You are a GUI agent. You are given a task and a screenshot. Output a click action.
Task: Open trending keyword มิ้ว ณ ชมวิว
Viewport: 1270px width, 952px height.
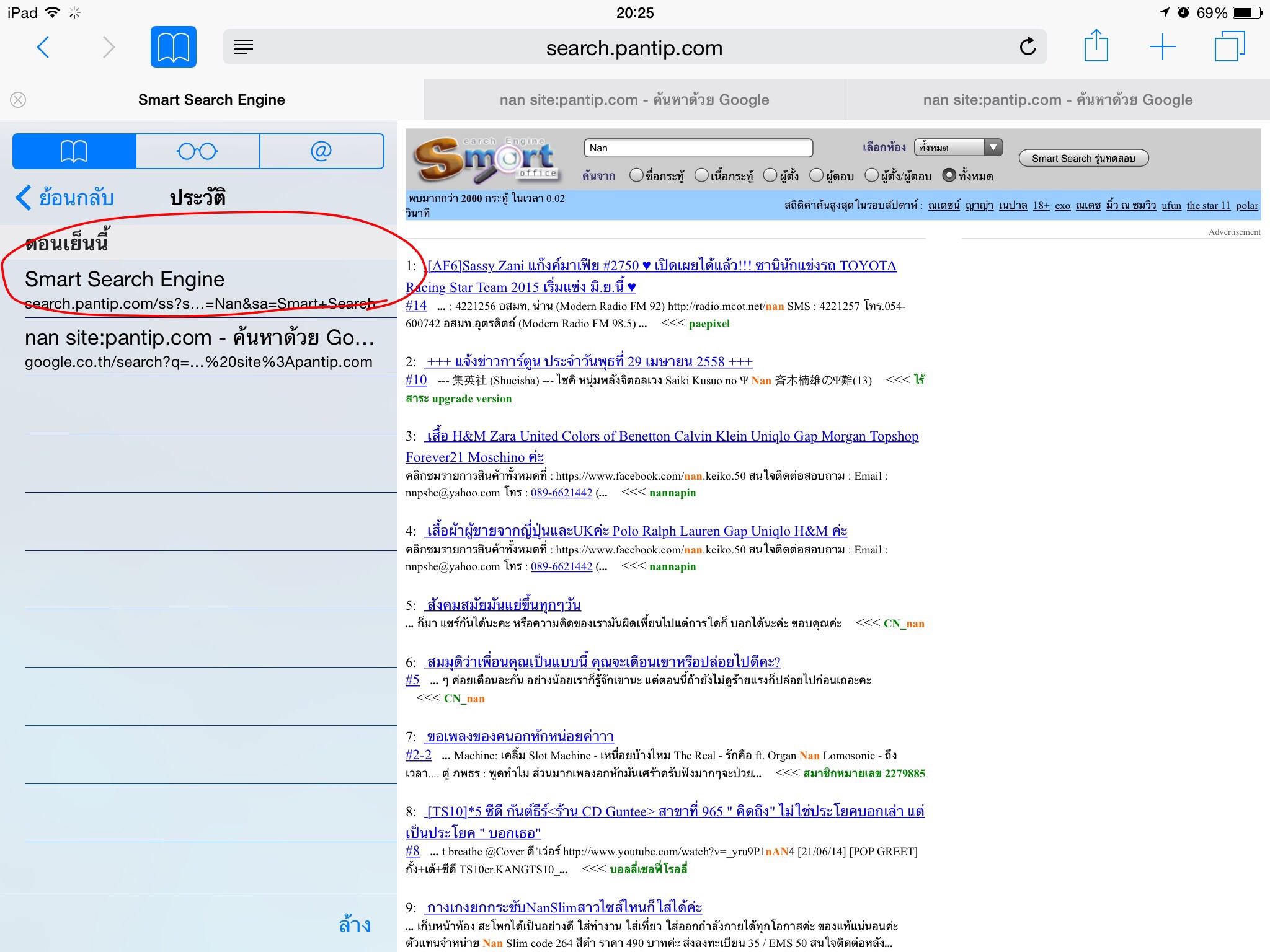[x=1131, y=205]
